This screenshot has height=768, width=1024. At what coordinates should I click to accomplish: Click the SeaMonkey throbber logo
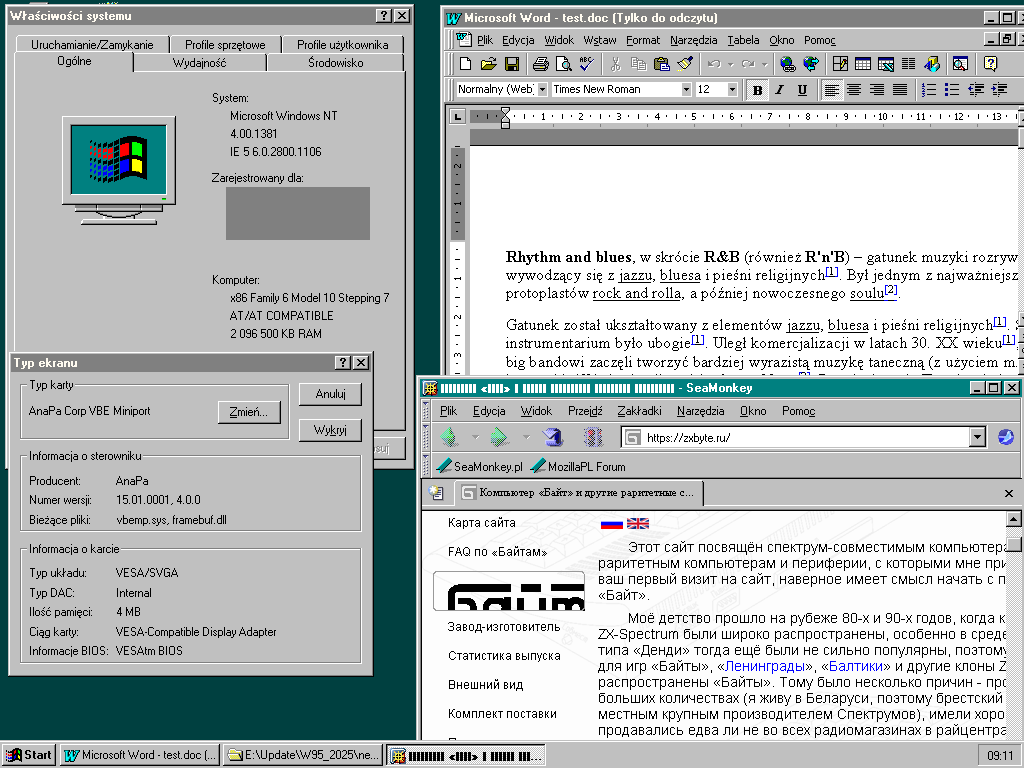tap(1006, 436)
